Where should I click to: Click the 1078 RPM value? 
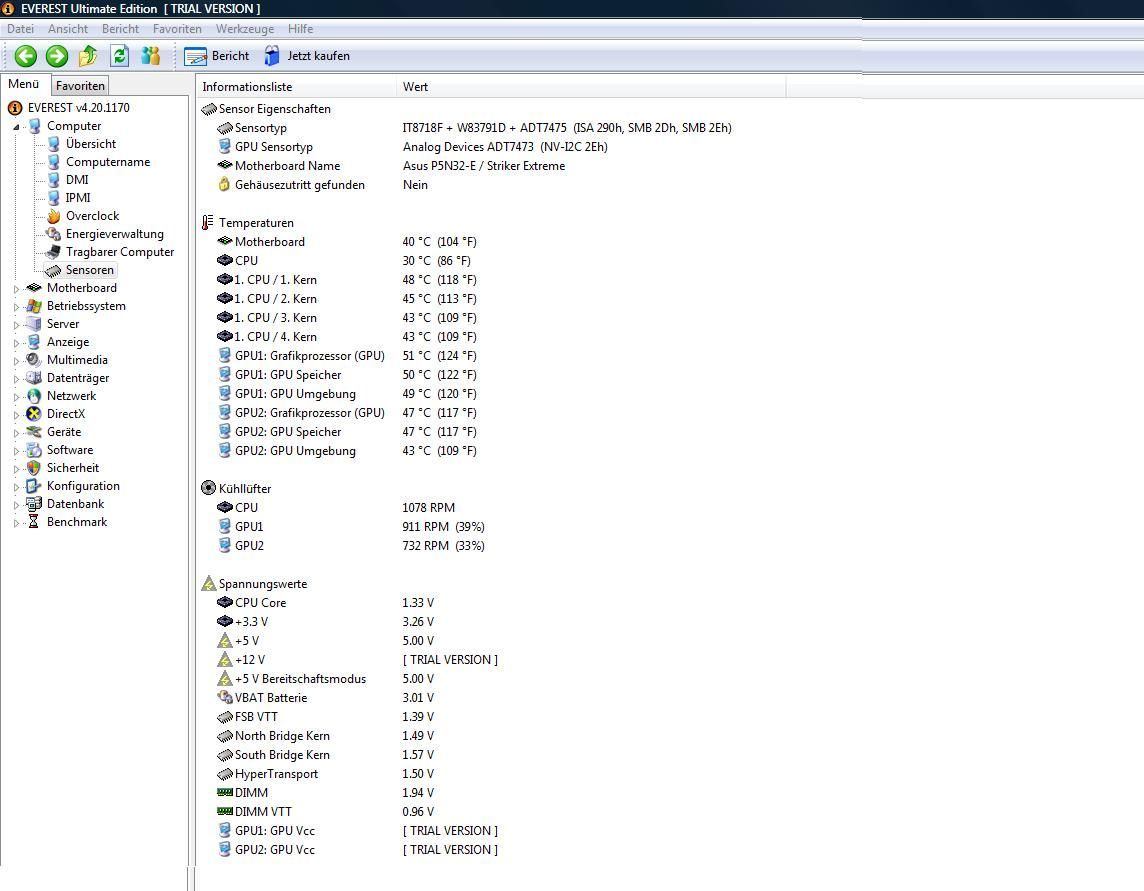pyautogui.click(x=428, y=507)
